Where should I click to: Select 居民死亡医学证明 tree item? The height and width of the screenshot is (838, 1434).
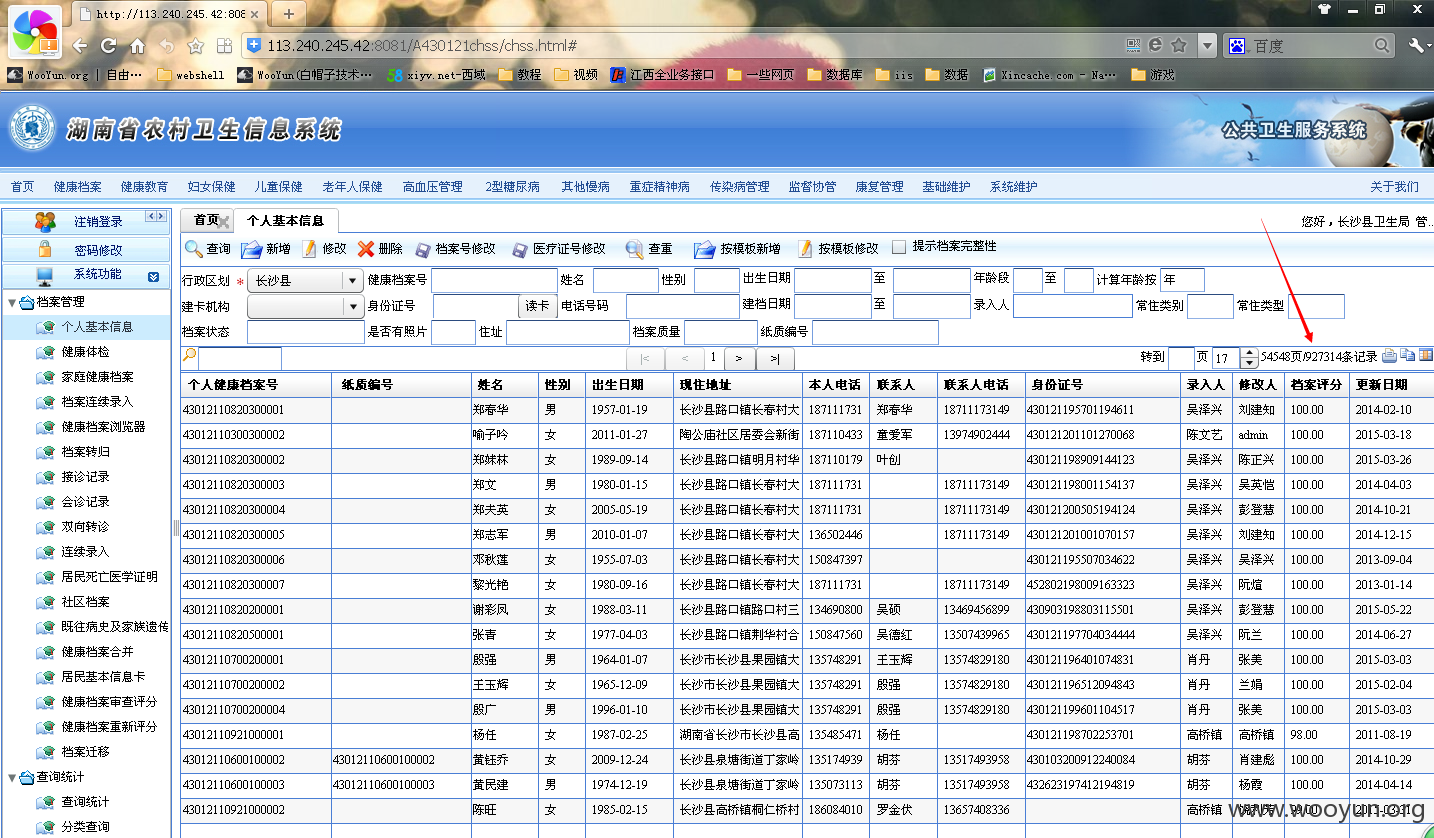(x=110, y=577)
